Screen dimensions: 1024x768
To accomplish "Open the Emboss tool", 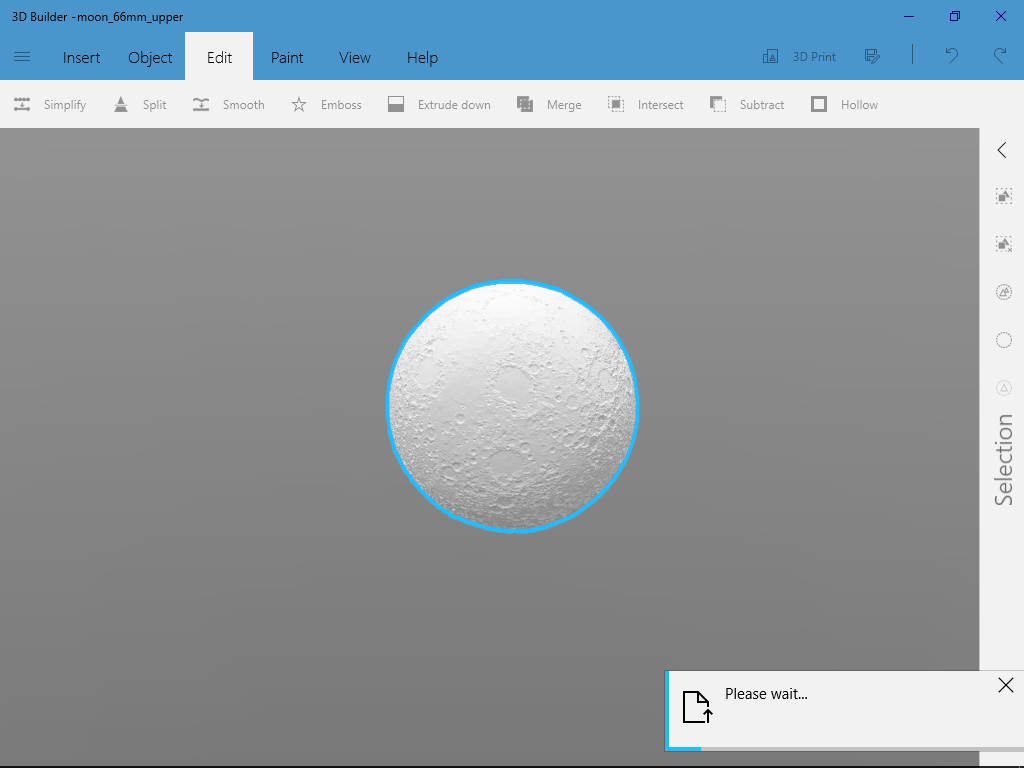I will [326, 104].
